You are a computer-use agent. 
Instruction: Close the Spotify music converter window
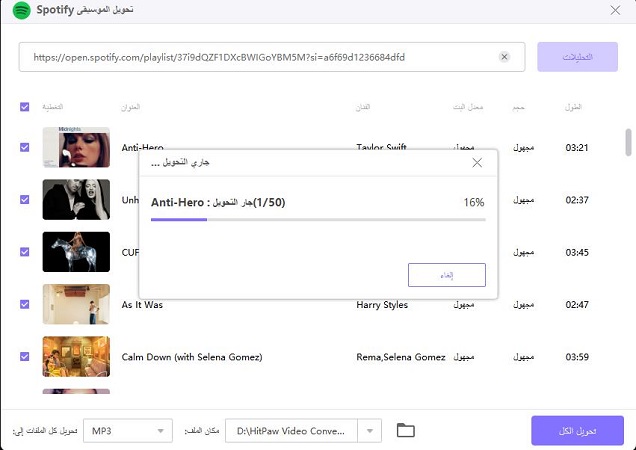click(615, 10)
